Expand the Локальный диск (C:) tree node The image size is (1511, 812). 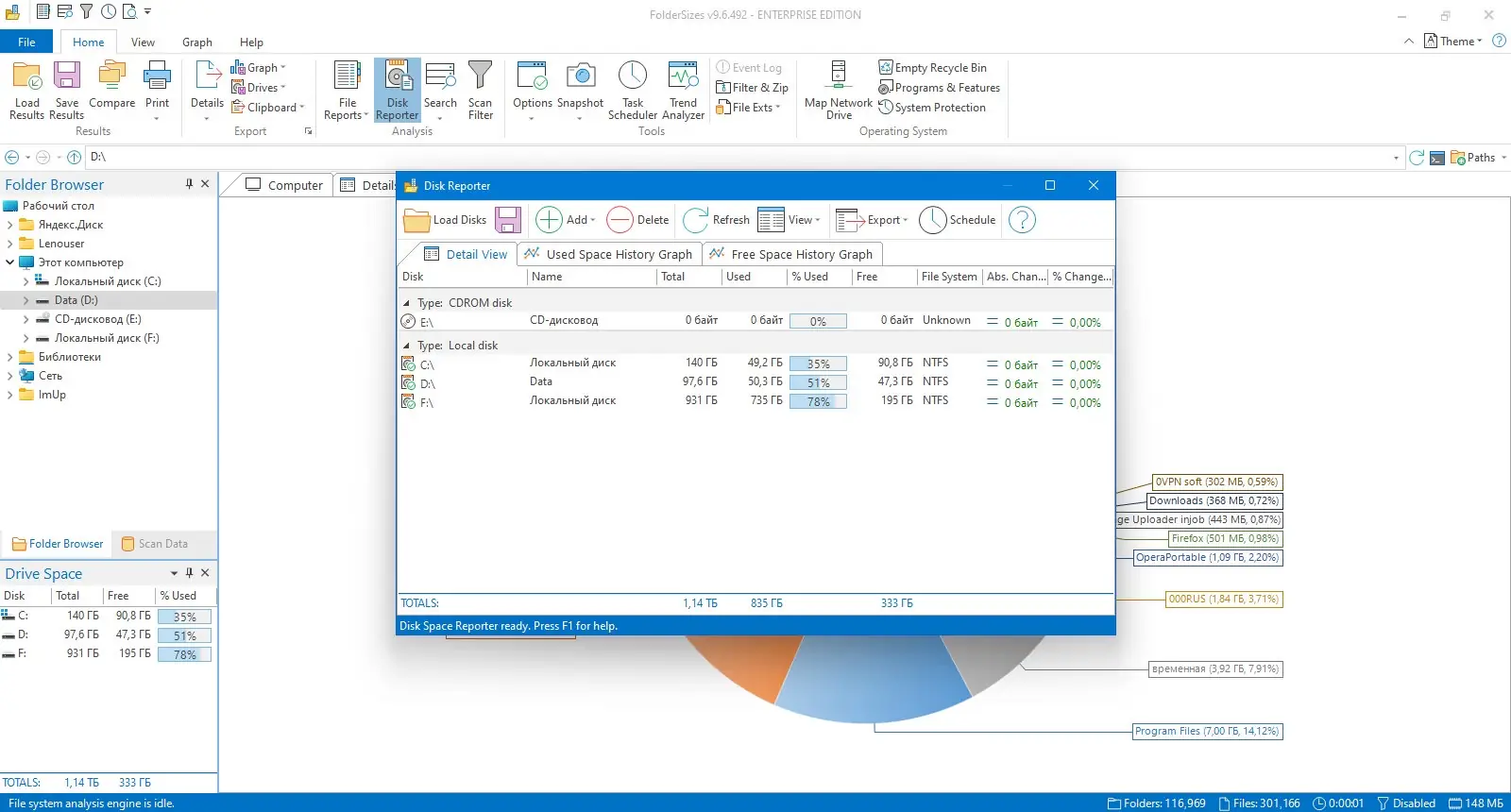[25, 281]
